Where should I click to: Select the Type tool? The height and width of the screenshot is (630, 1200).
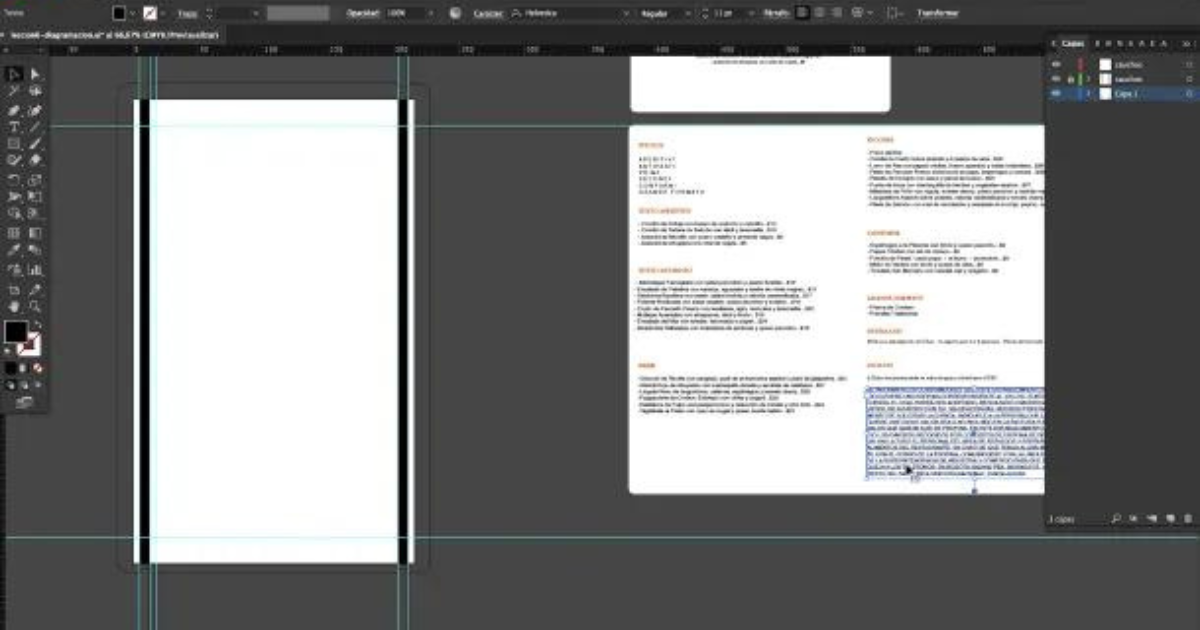pyautogui.click(x=14, y=127)
